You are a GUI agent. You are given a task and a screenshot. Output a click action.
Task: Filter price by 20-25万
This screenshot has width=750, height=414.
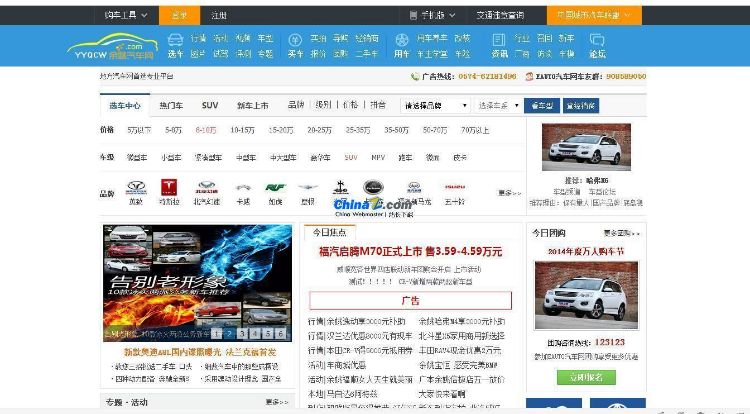click(320, 130)
